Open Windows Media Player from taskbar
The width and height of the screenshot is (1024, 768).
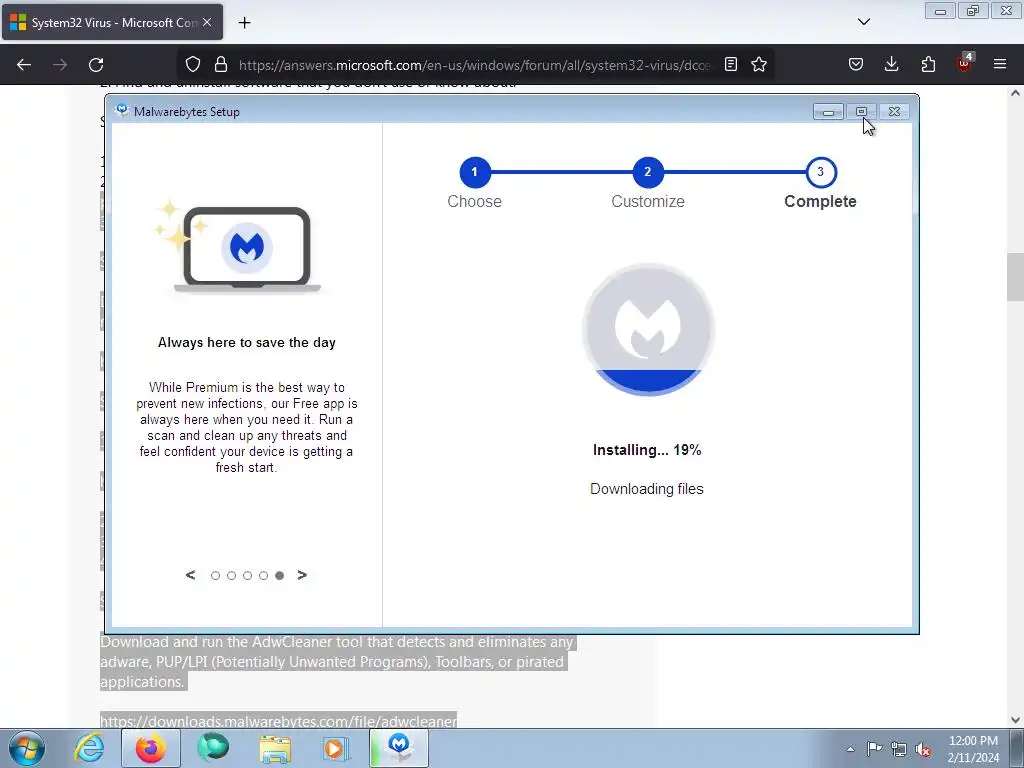336,748
